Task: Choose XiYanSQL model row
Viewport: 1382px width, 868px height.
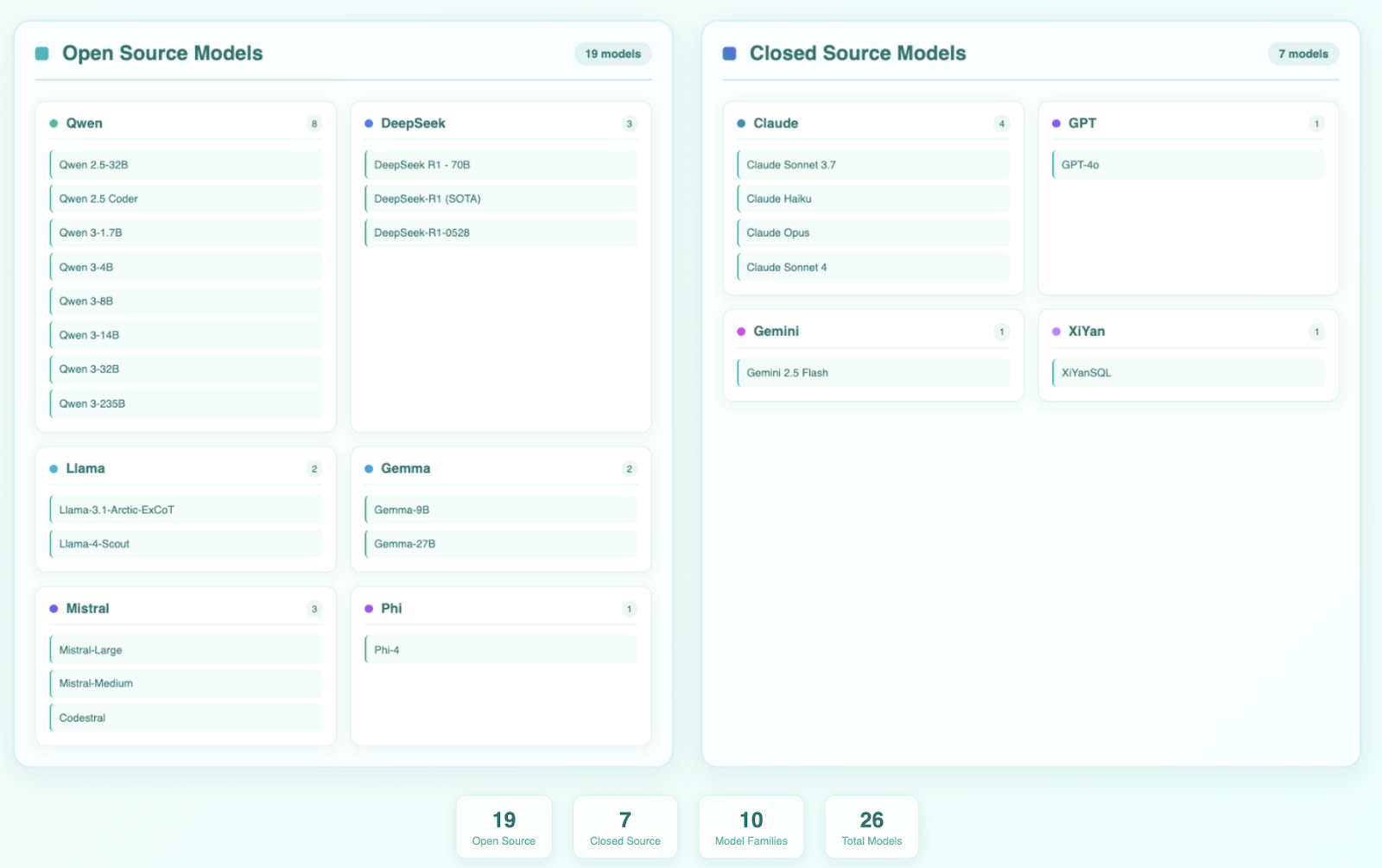Action: 1189,373
